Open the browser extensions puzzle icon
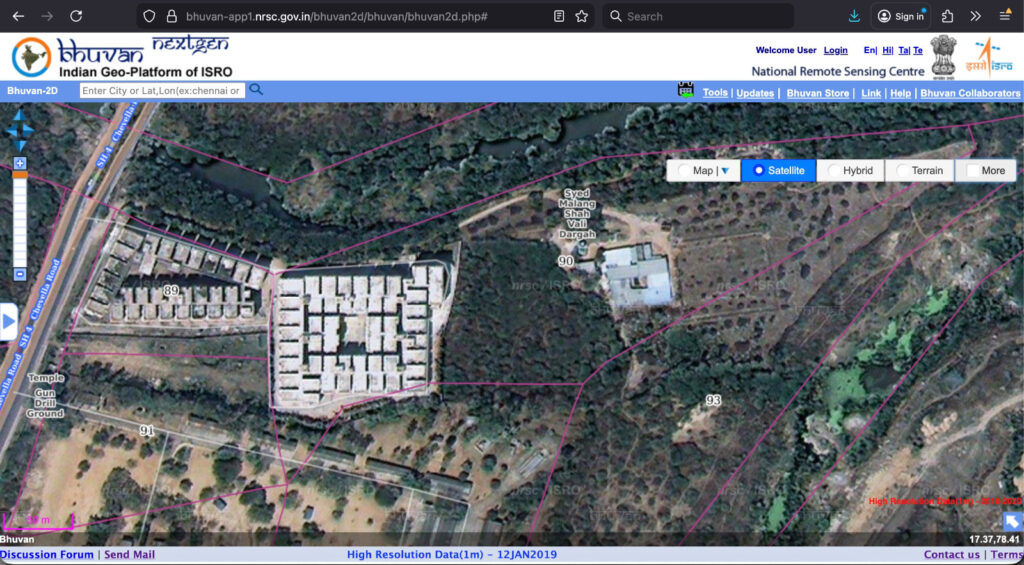Viewport: 1024px width, 565px height. pyautogui.click(x=948, y=16)
